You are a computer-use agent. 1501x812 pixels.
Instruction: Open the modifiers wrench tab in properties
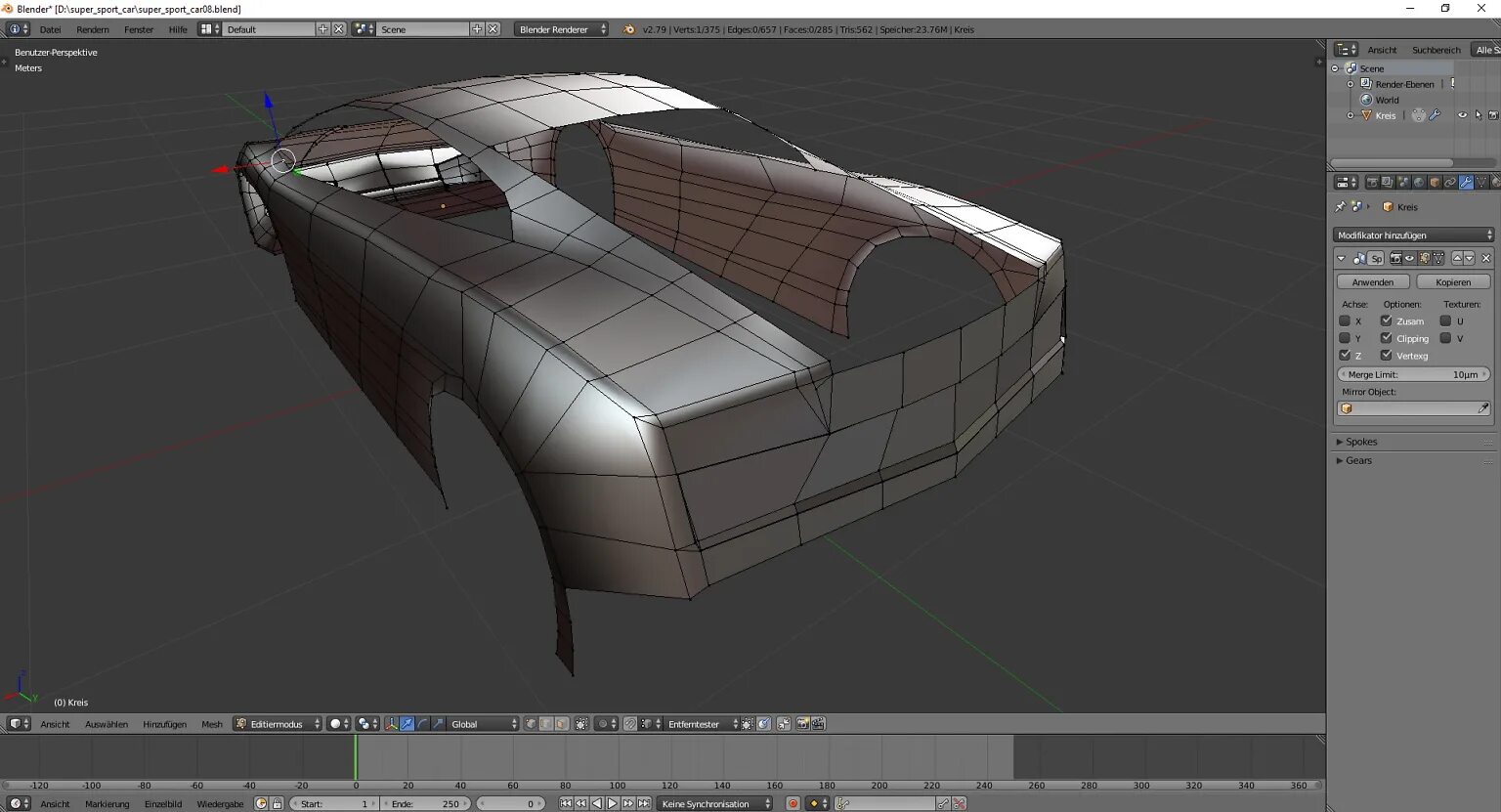[x=1465, y=183]
